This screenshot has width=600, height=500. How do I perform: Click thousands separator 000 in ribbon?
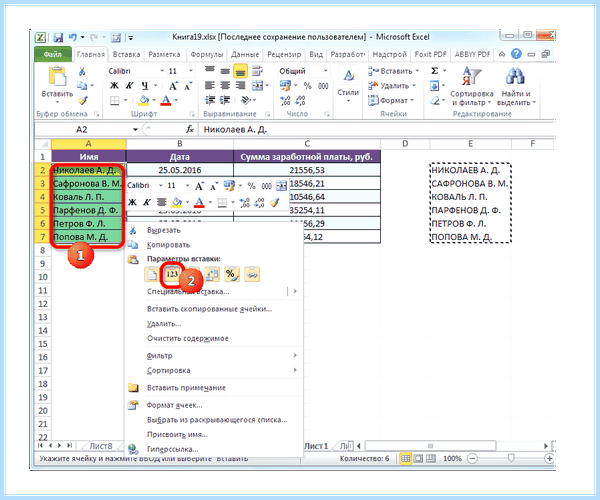tap(323, 86)
